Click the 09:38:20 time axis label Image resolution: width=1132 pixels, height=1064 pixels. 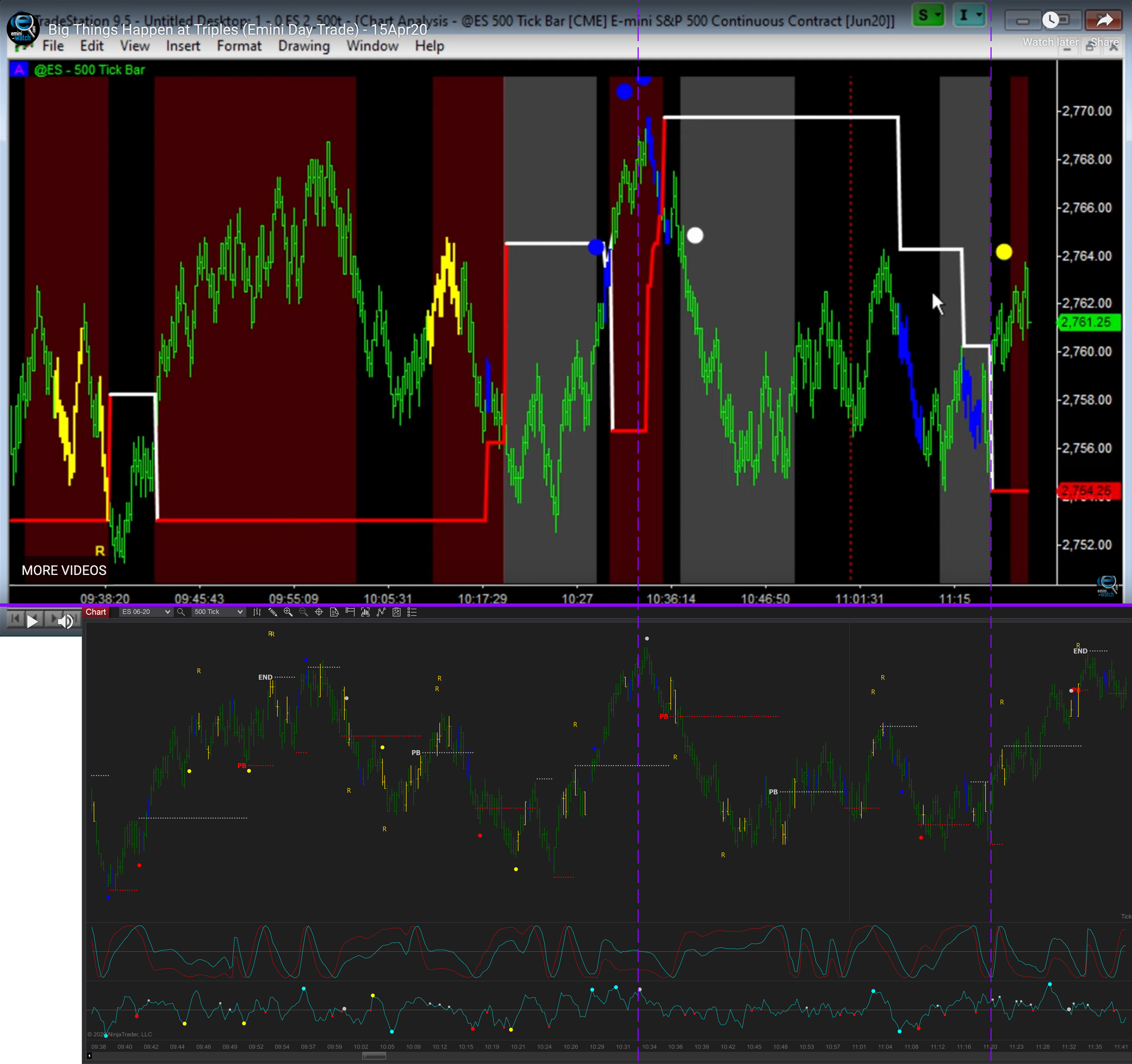click(105, 598)
